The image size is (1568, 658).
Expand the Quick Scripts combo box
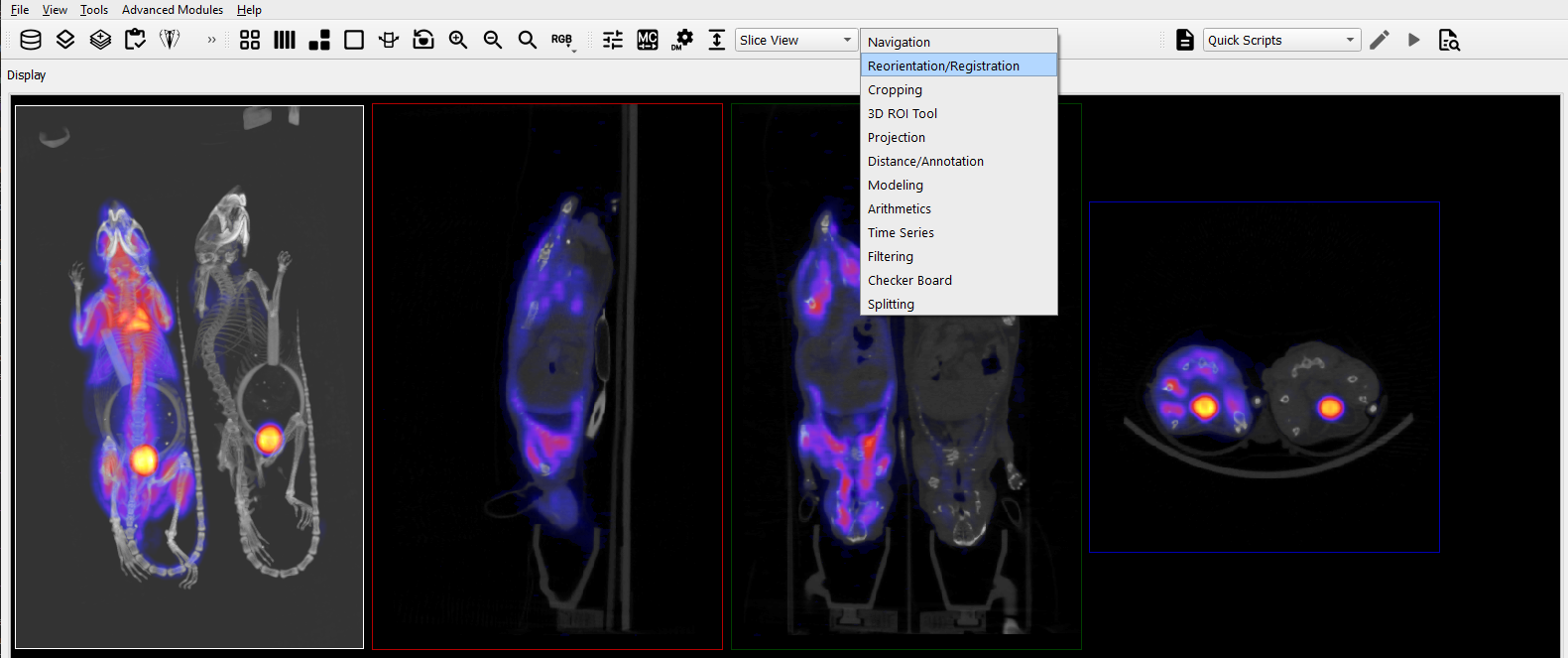(x=1280, y=40)
